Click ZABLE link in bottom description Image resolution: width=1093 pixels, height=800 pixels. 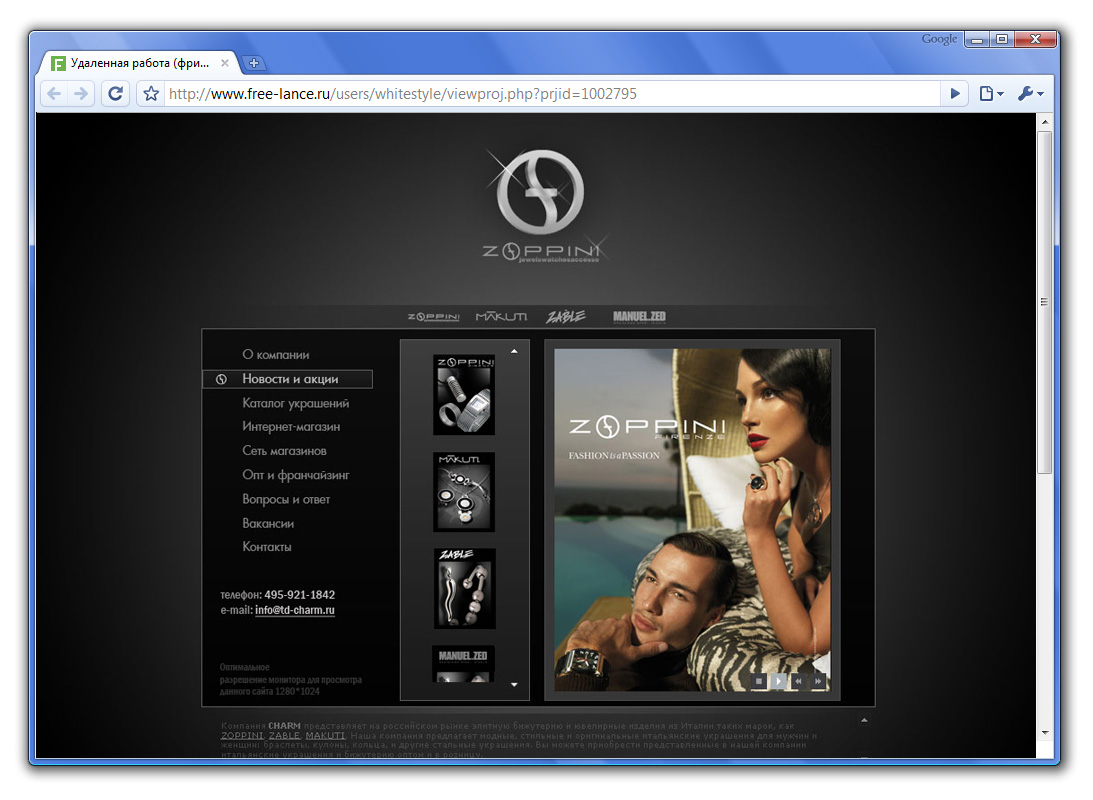(284, 736)
